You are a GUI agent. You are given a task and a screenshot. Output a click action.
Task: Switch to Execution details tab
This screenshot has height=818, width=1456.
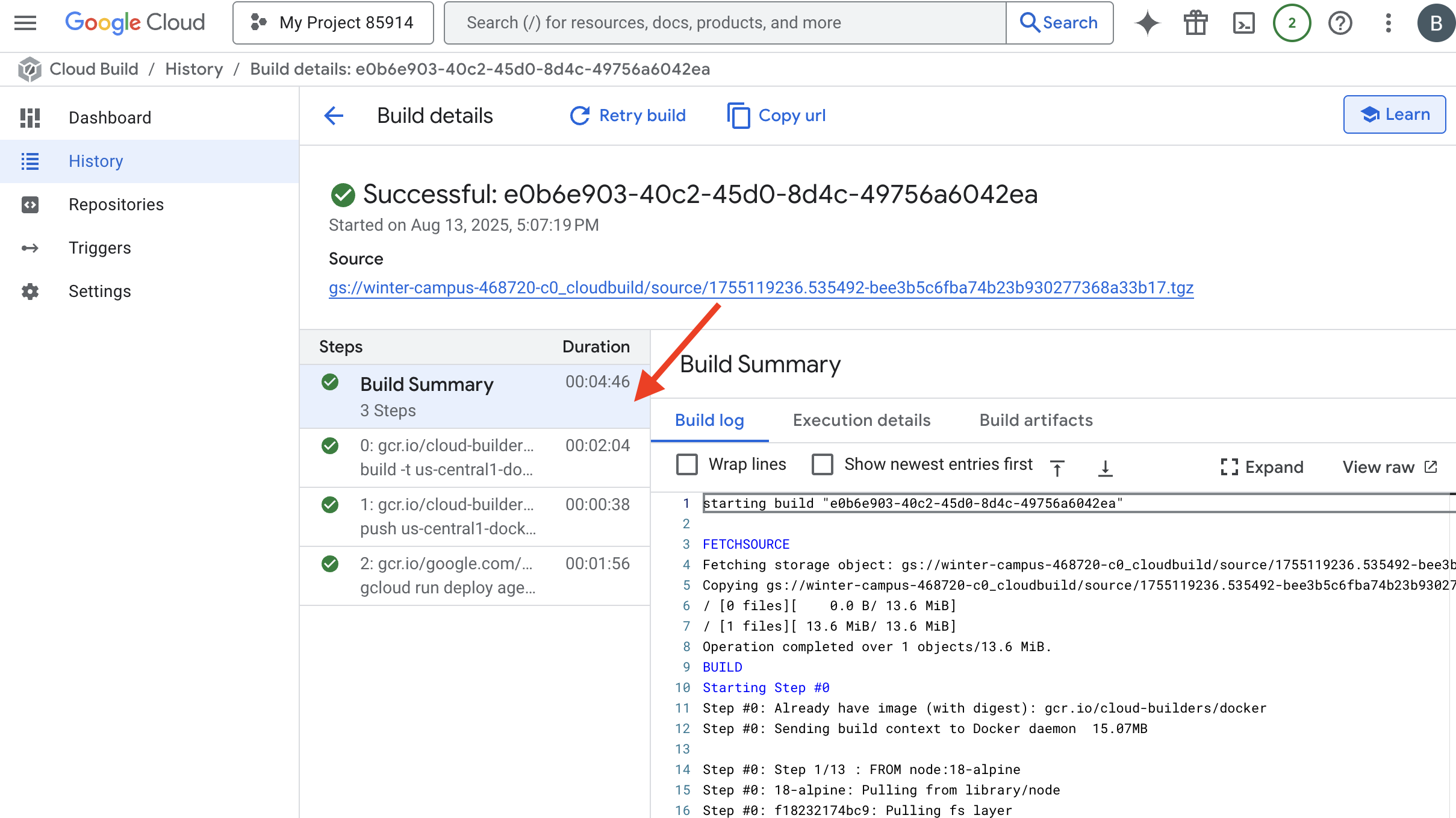tap(861, 420)
